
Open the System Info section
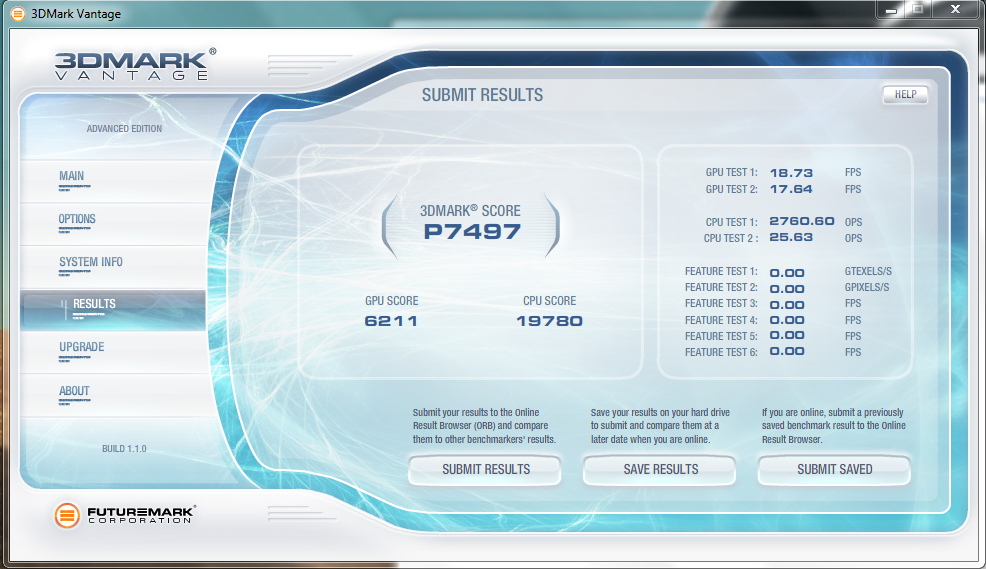tap(113, 267)
